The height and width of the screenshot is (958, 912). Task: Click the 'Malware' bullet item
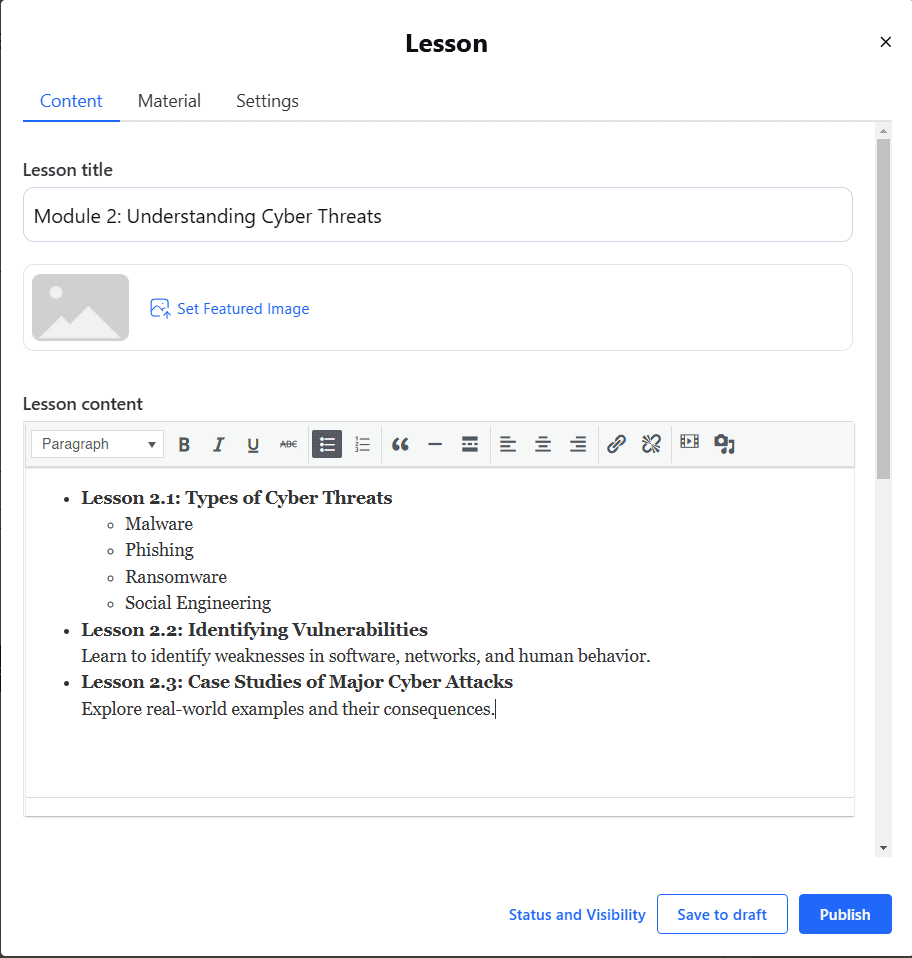(x=159, y=524)
